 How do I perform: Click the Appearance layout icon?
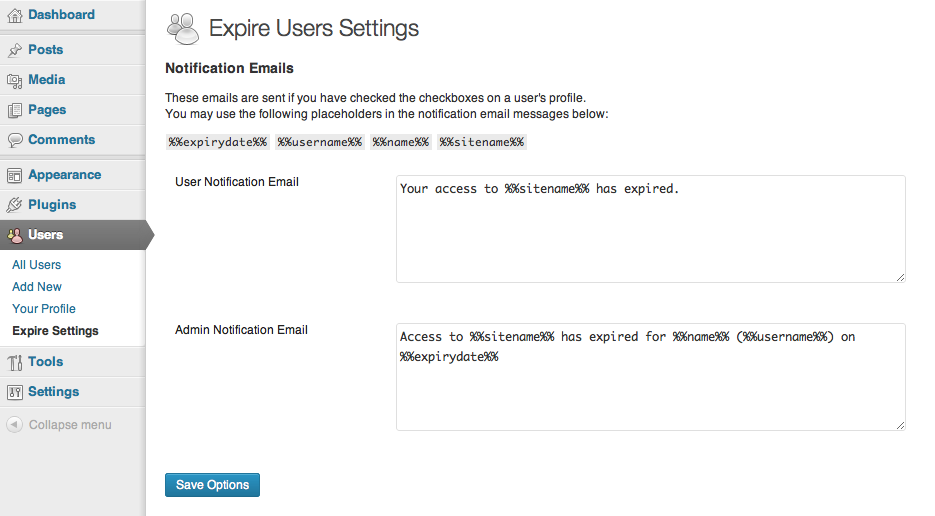(14, 175)
